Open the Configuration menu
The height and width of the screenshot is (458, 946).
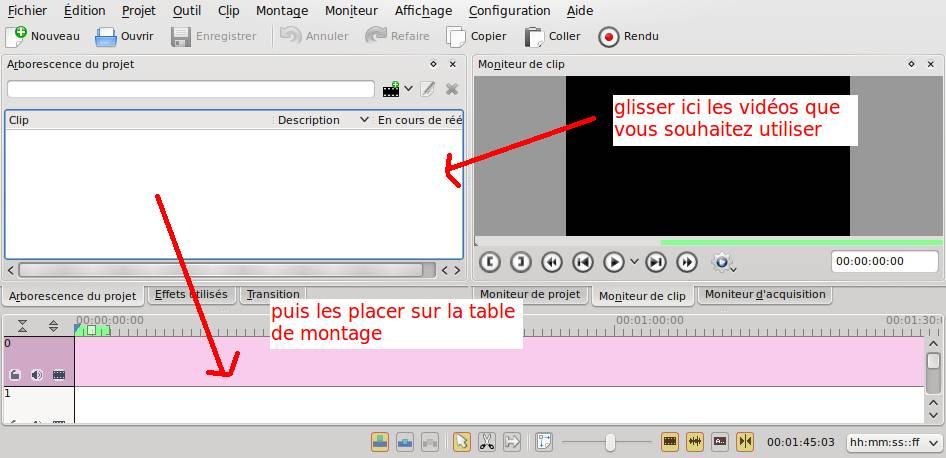pyautogui.click(x=509, y=10)
